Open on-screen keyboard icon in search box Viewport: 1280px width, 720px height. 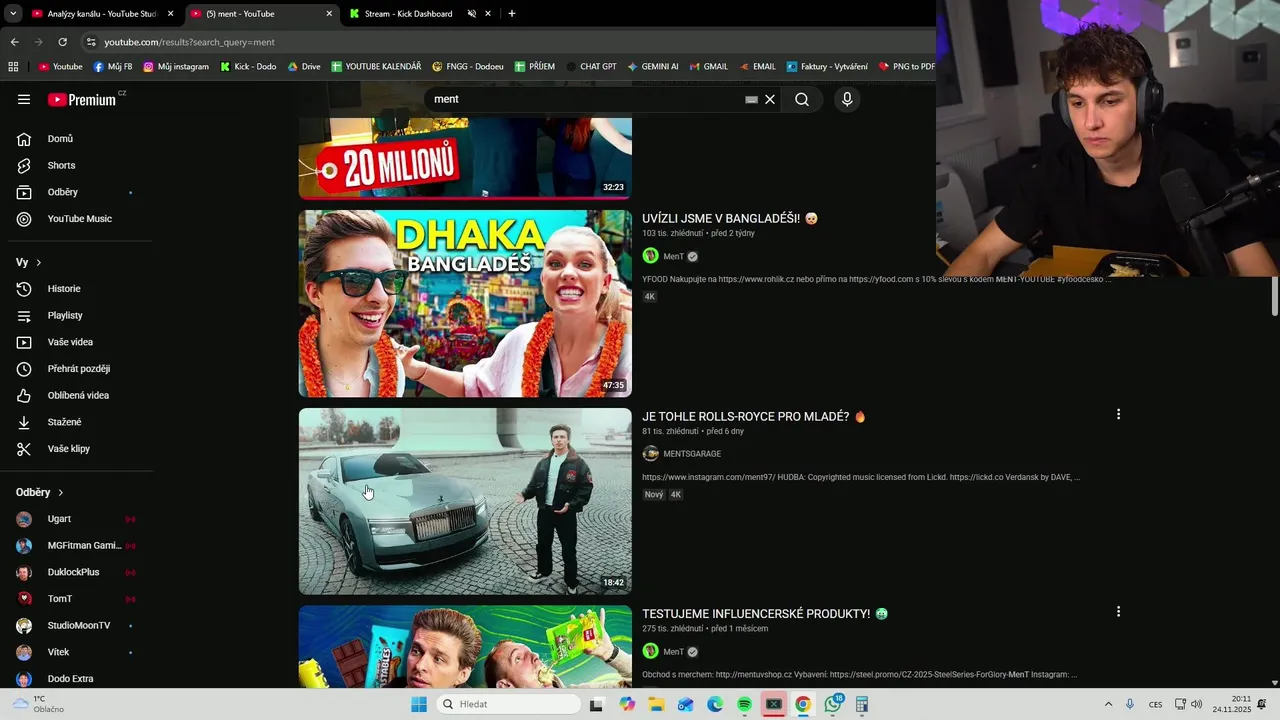point(751,100)
